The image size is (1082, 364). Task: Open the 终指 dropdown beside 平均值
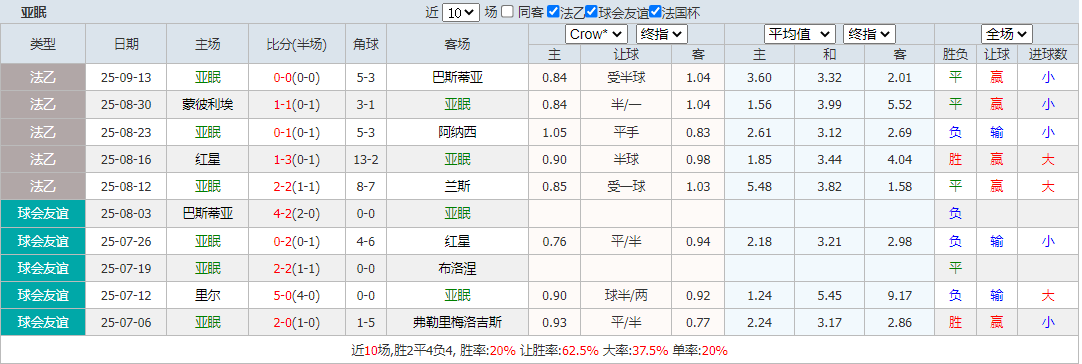pyautogui.click(x=869, y=34)
